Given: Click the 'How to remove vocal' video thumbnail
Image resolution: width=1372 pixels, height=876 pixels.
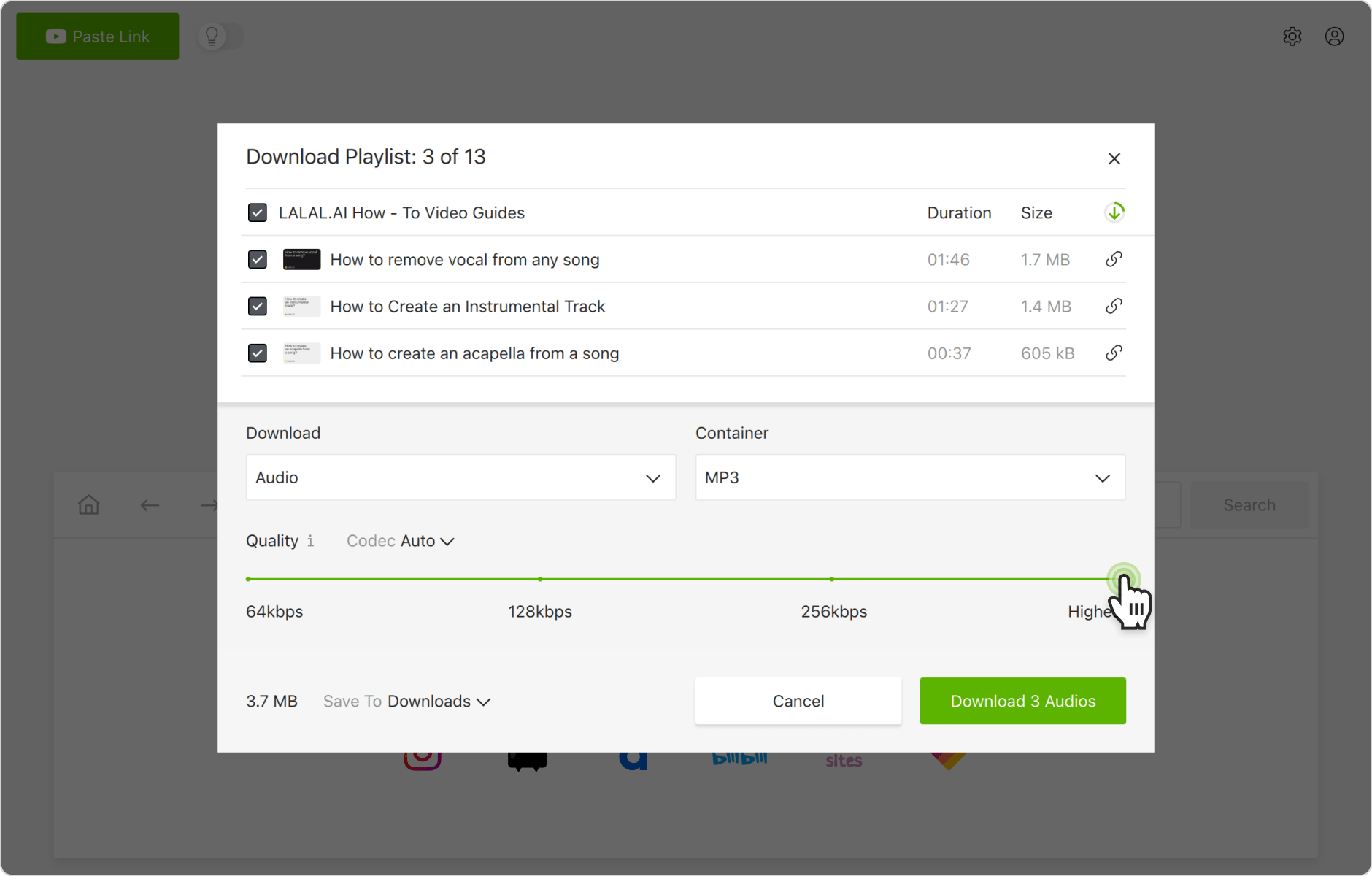Looking at the screenshot, I should click(x=301, y=259).
